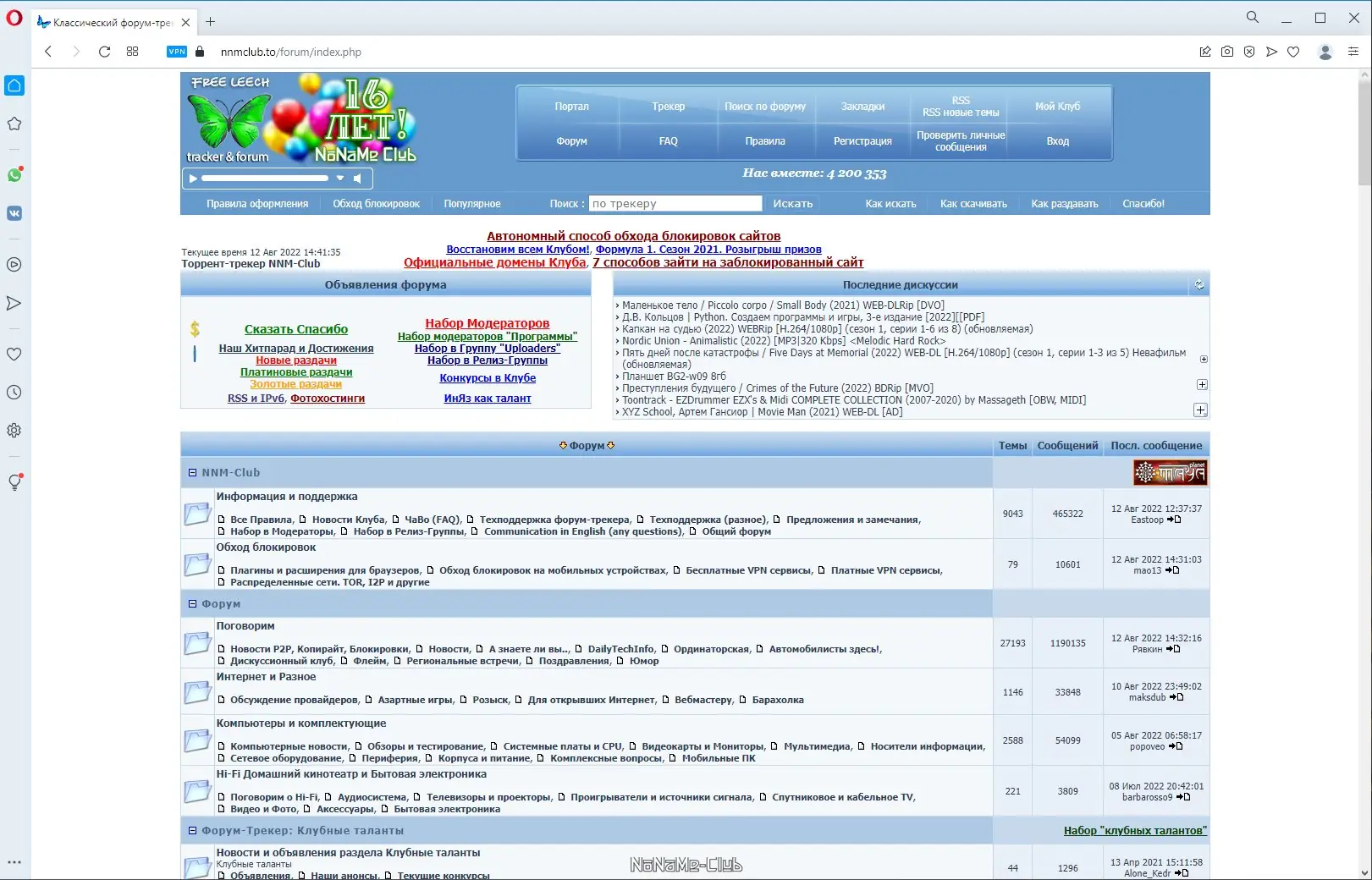This screenshot has height=880, width=1372.
Task: Click the Искать search button
Action: (793, 203)
